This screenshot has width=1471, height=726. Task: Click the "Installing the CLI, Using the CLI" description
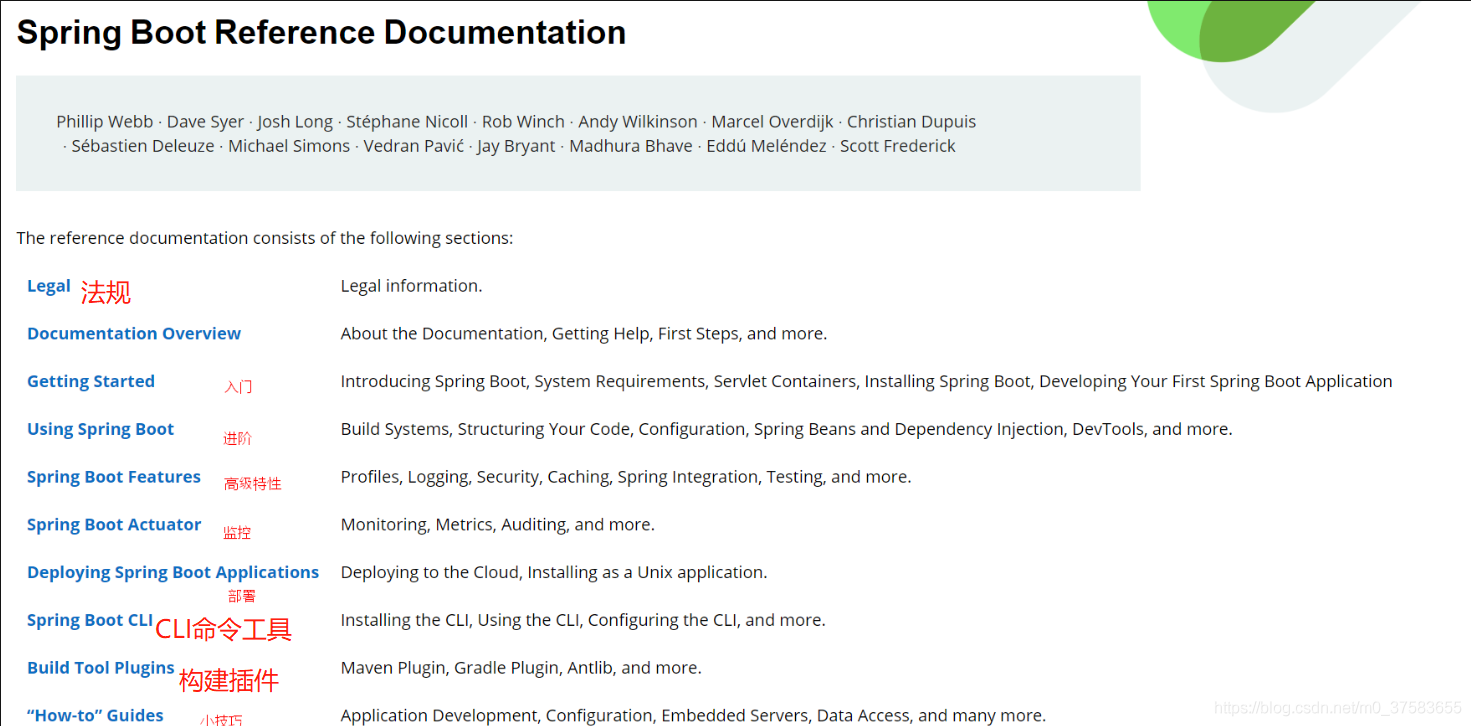[x=583, y=621]
